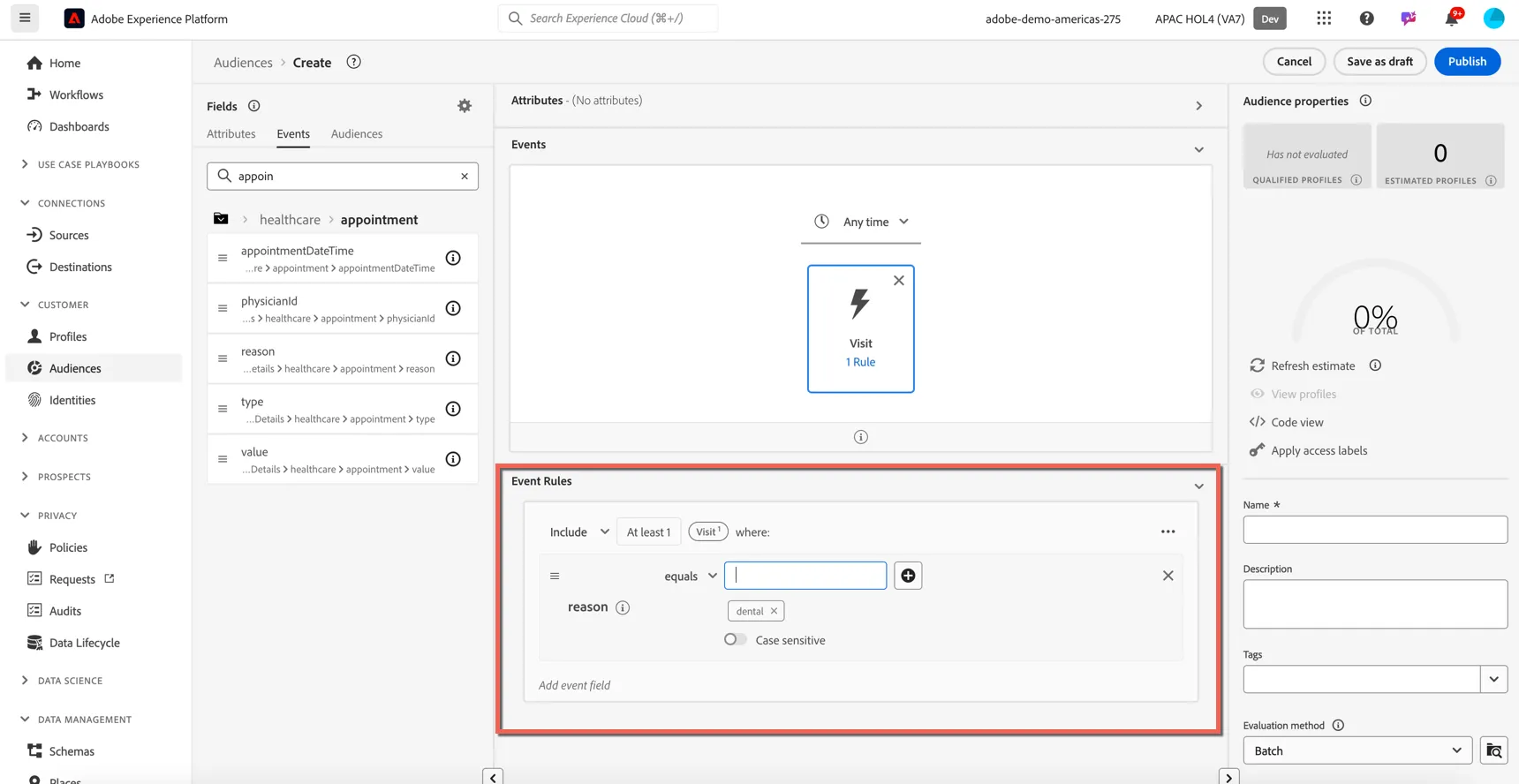Focus the Search Experience Cloud box

tap(608, 19)
